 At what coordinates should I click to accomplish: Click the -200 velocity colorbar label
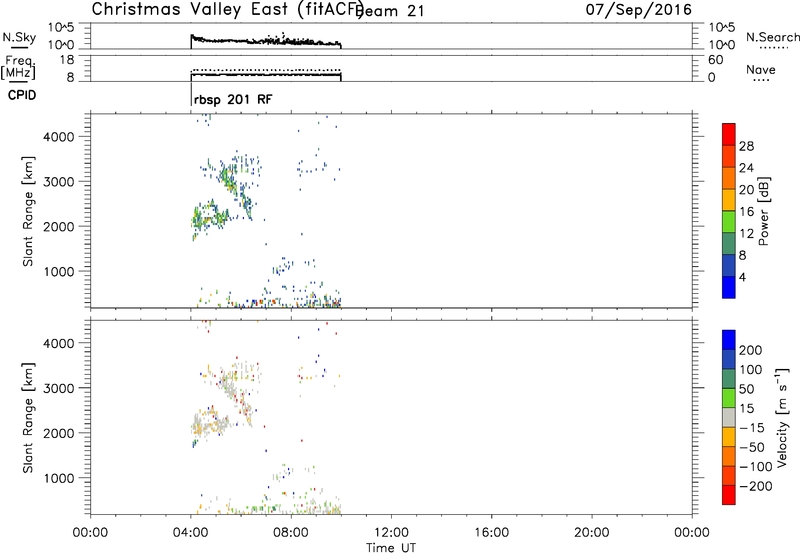tap(755, 486)
